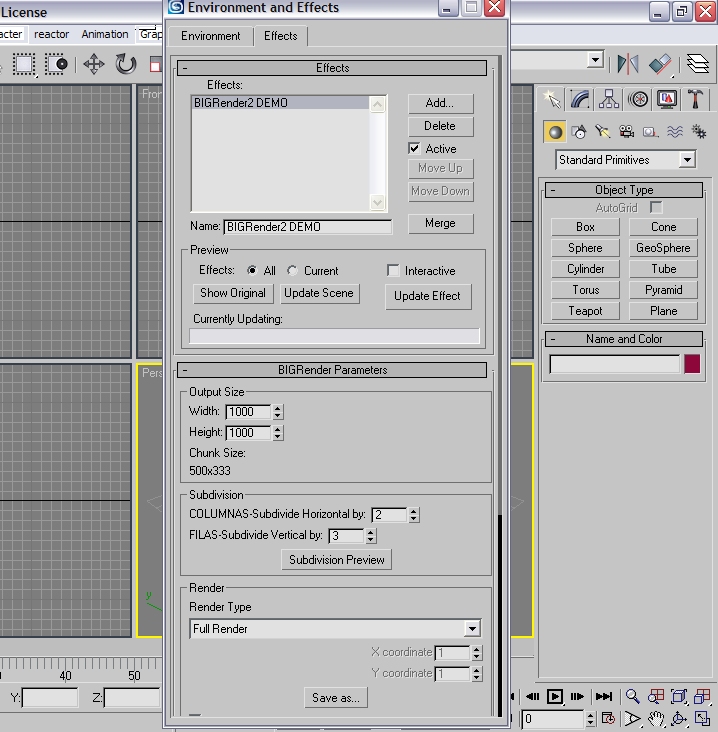Click the Go to End button

pos(604,697)
